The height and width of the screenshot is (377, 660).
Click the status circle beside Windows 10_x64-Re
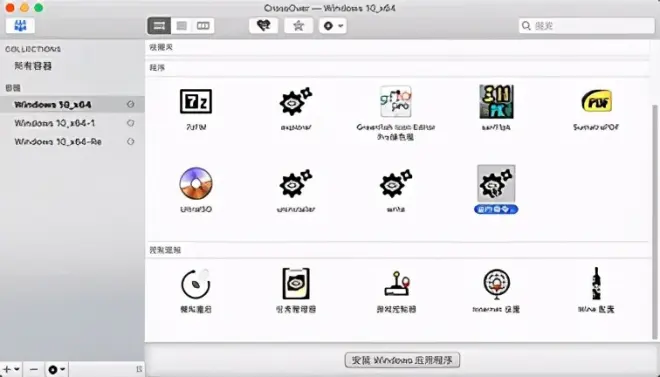(x=130, y=141)
